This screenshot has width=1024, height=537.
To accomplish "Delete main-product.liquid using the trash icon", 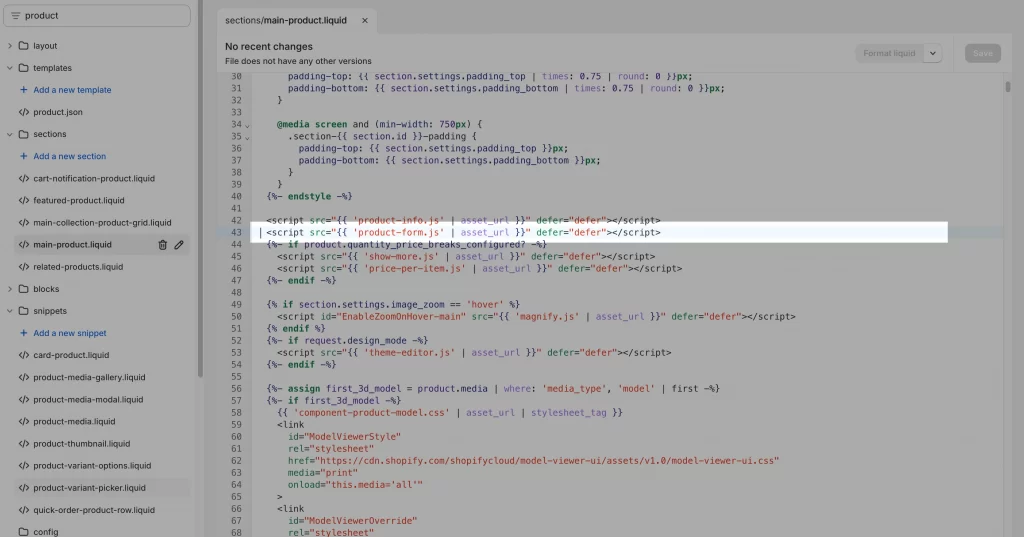I will point(163,245).
